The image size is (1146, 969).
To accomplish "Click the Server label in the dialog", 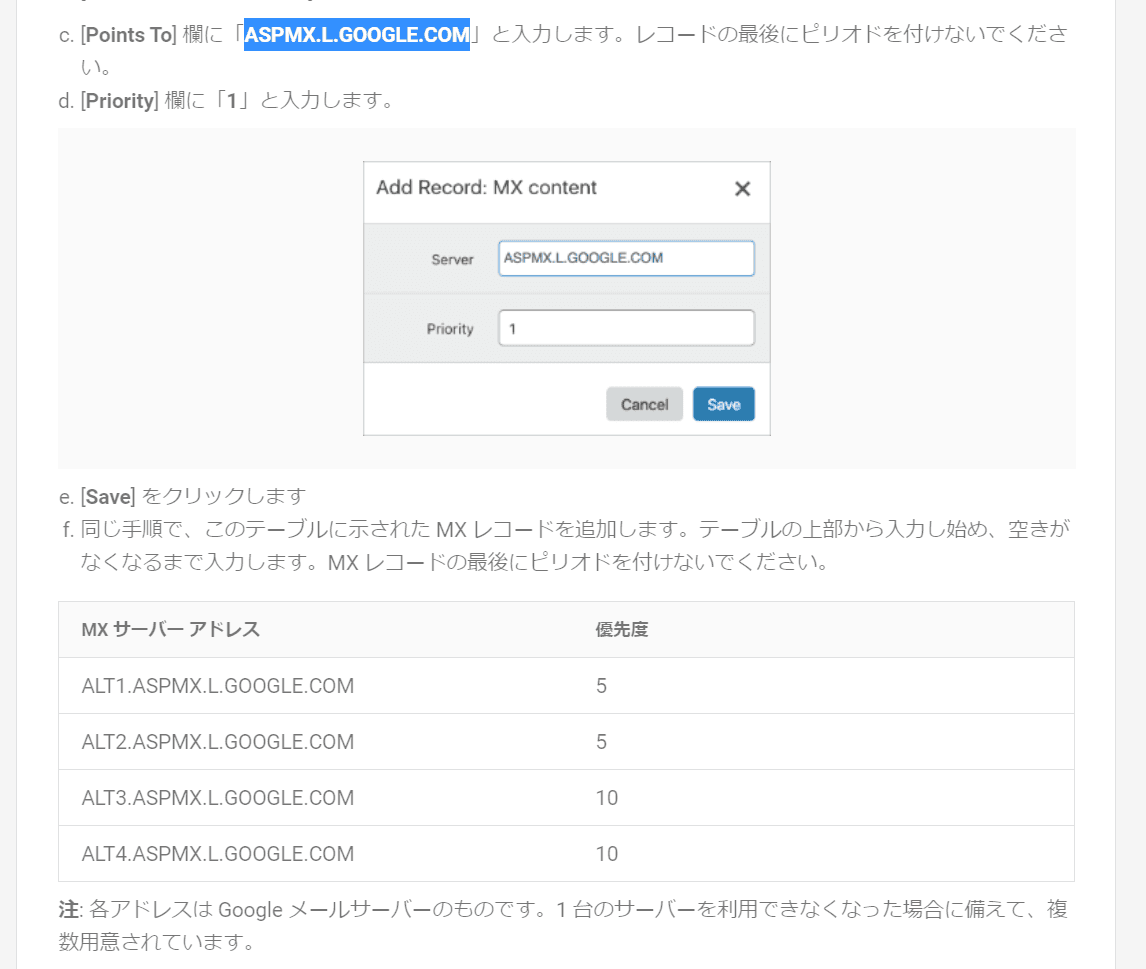I will pos(452,259).
